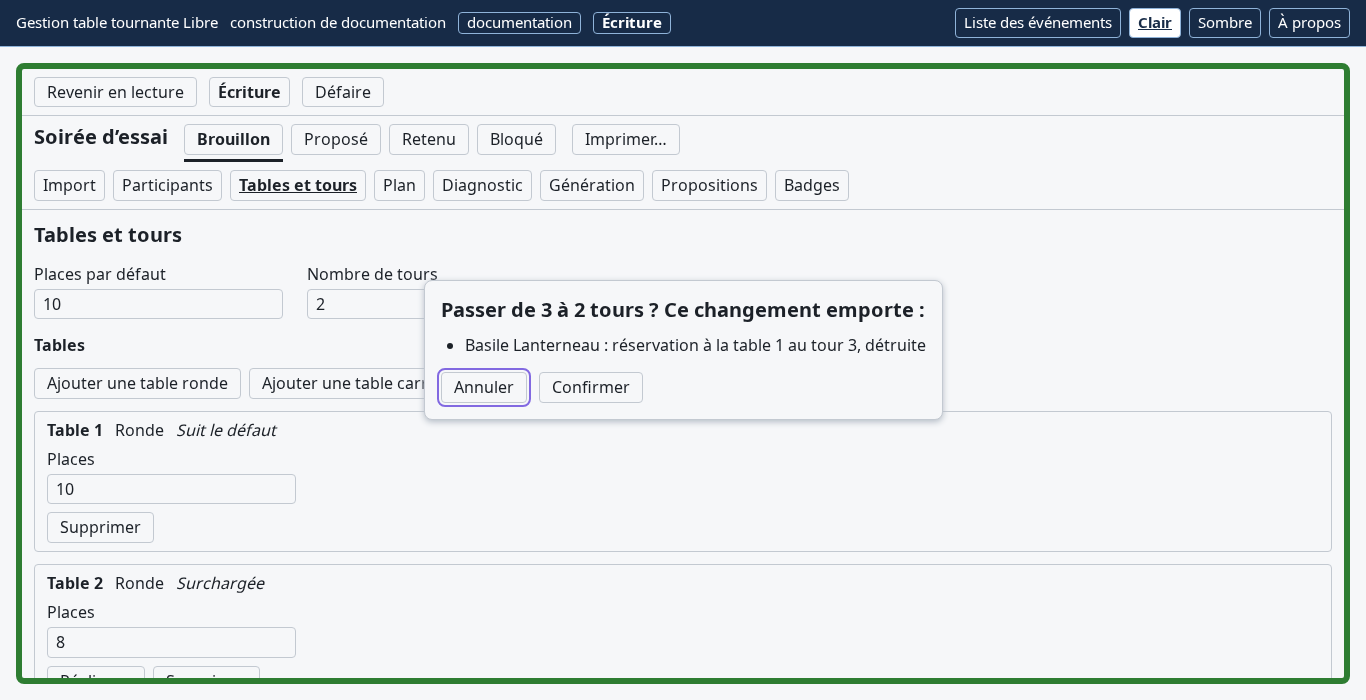Open the Diagnostic tab
This screenshot has height=700, width=1366.
point(482,185)
